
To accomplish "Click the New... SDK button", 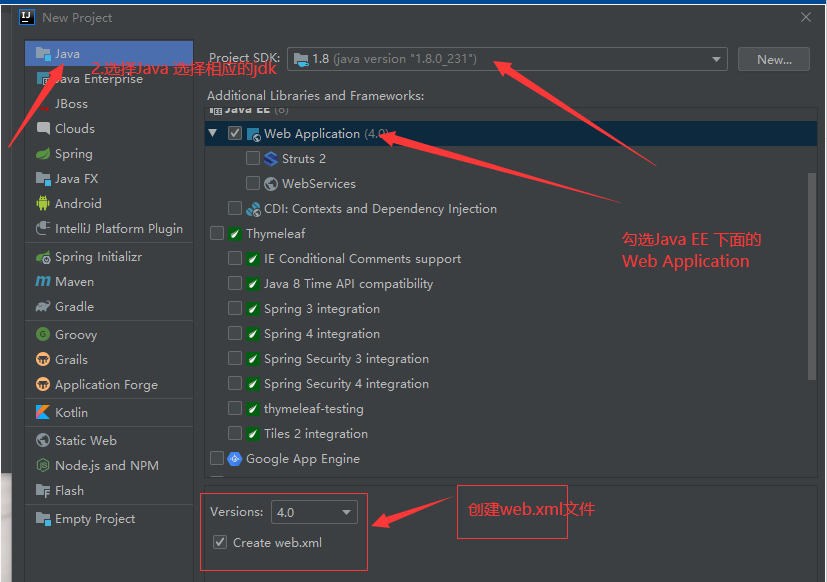I will pyautogui.click(x=774, y=59).
